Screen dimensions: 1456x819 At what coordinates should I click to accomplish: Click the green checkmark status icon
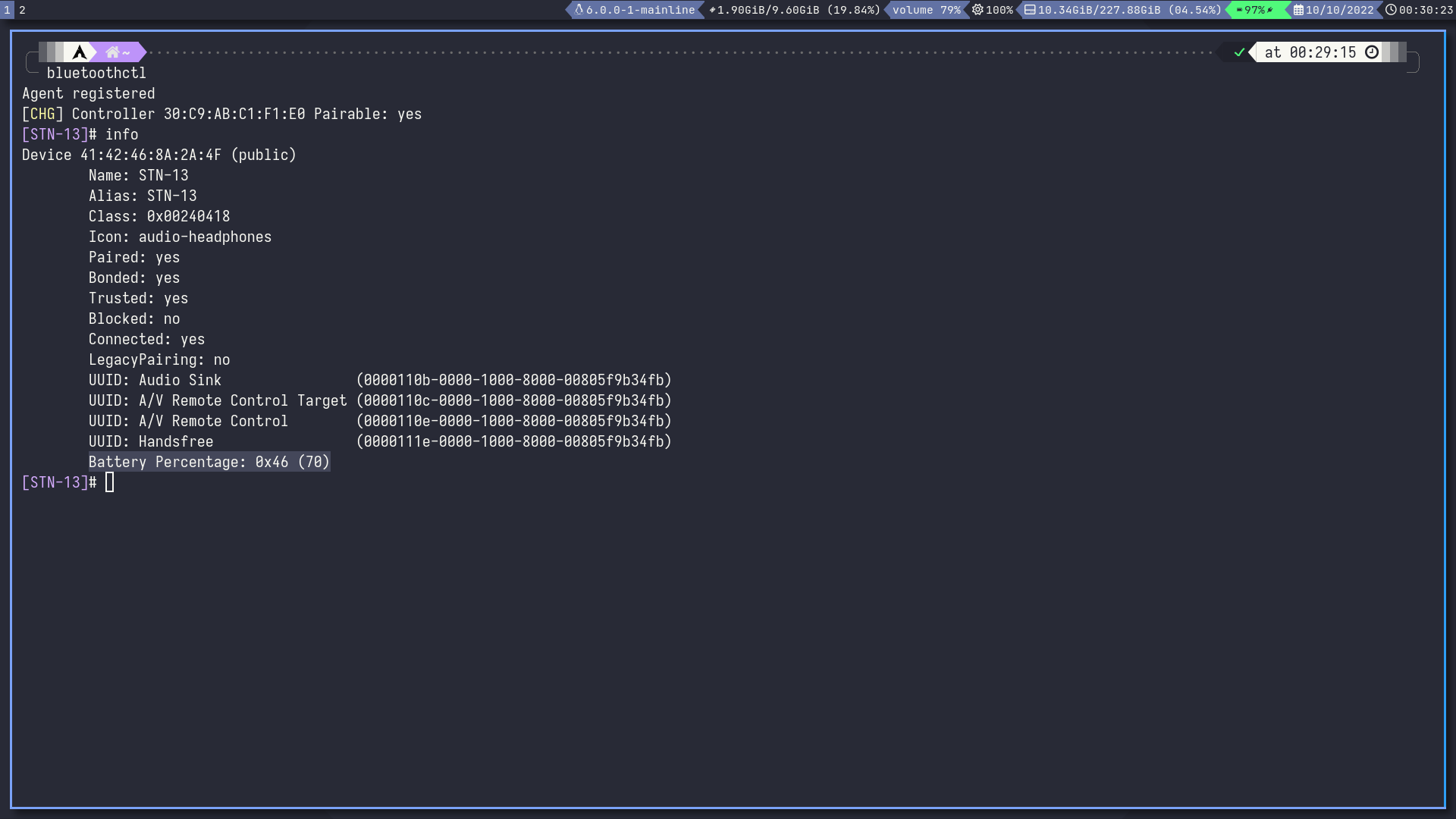1239,52
